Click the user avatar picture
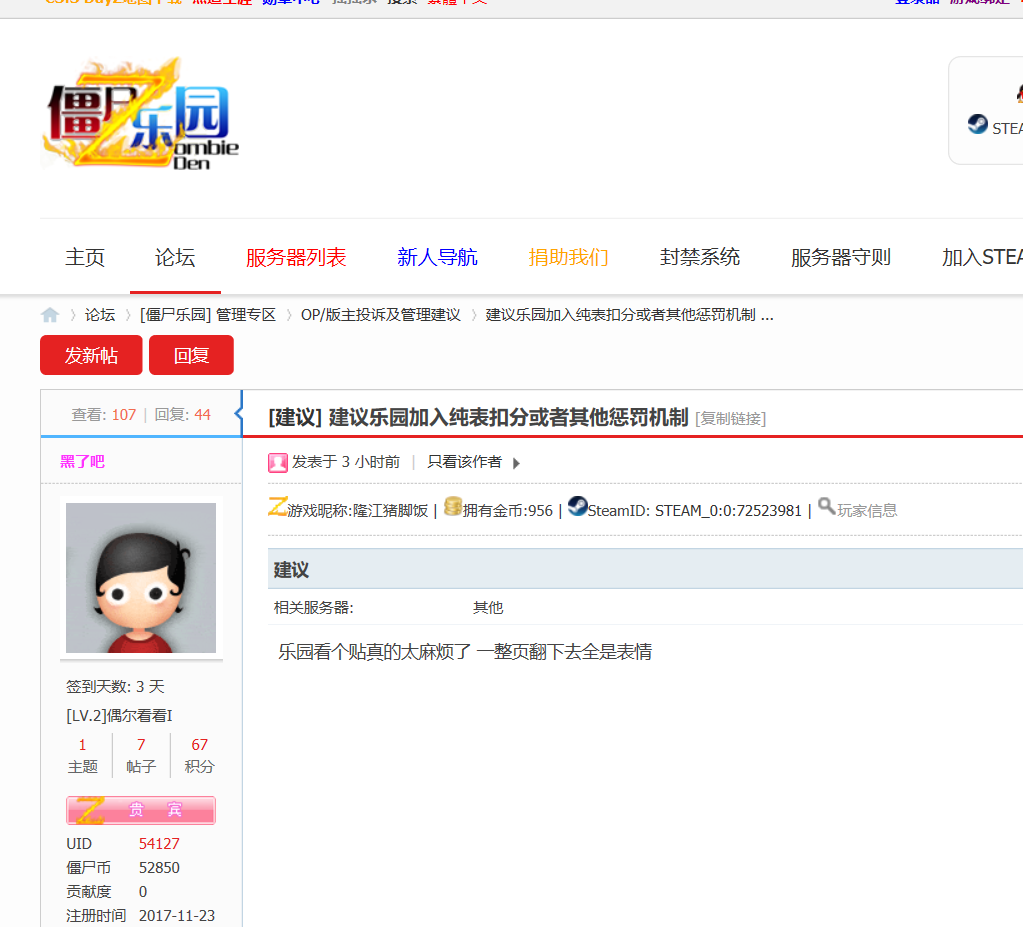Image resolution: width=1023 pixels, height=927 pixels. tap(141, 578)
